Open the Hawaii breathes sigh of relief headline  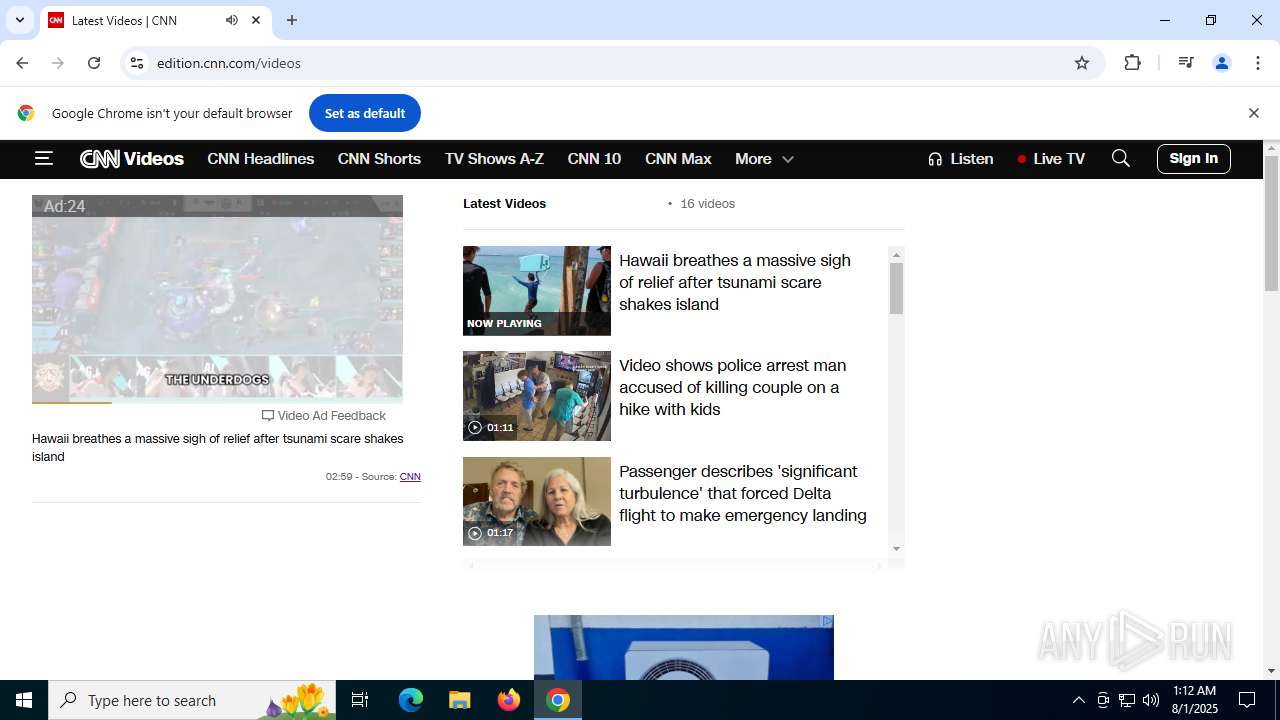(x=735, y=282)
